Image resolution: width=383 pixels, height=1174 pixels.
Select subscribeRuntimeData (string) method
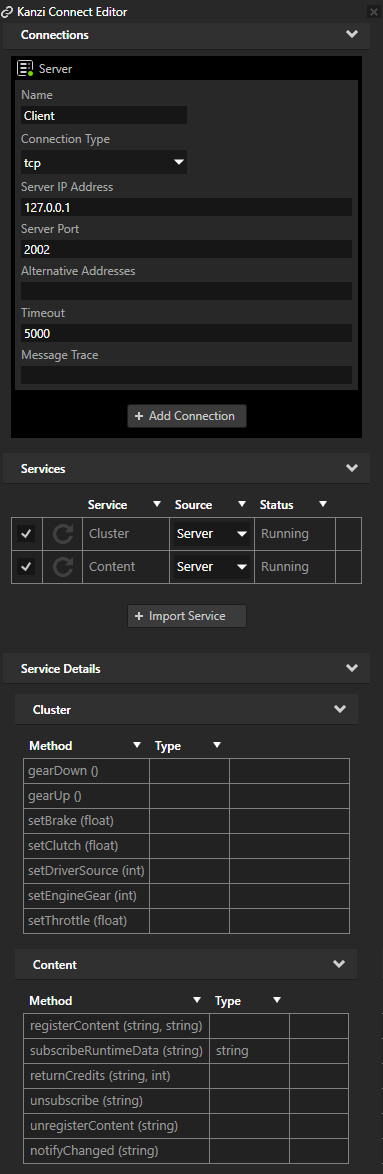point(116,1050)
